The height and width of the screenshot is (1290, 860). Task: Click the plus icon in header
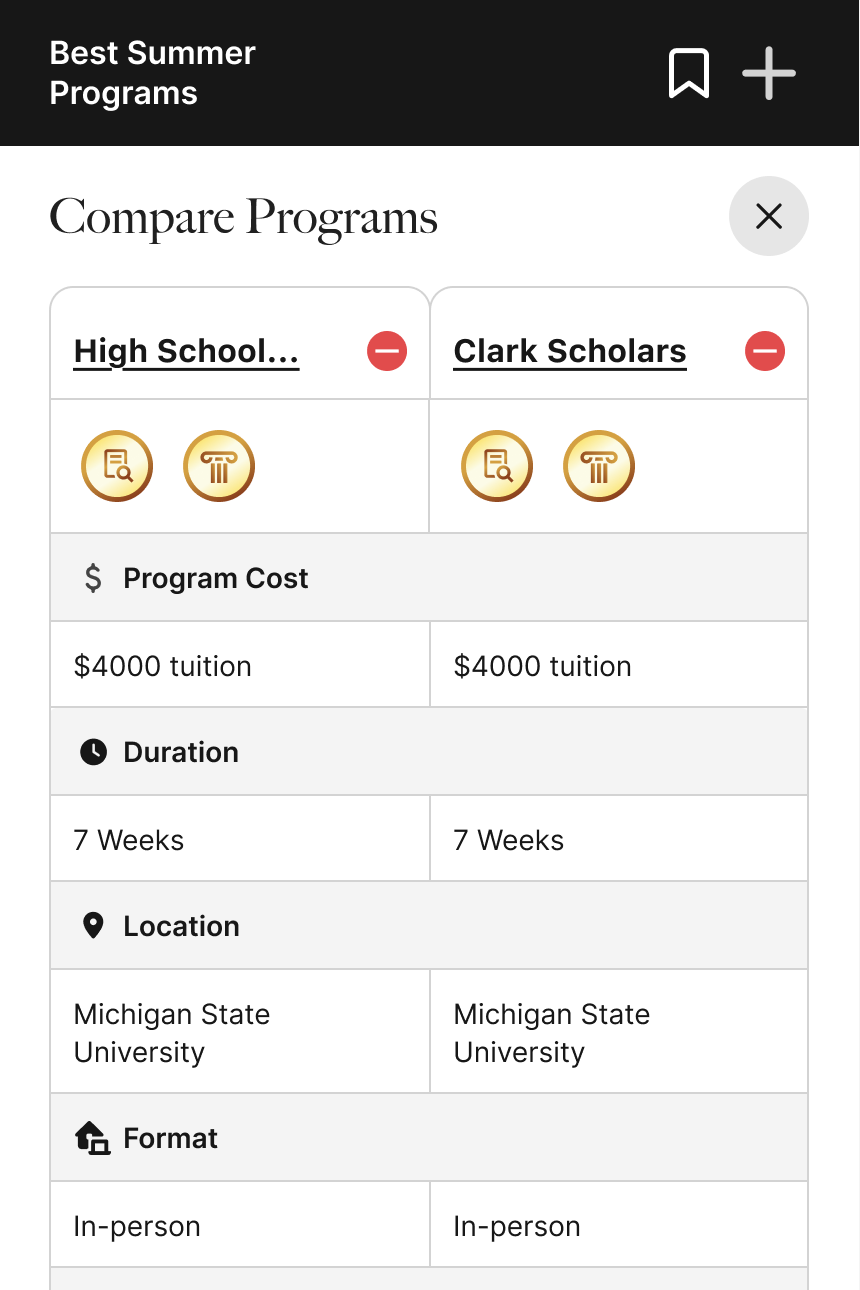(x=768, y=73)
